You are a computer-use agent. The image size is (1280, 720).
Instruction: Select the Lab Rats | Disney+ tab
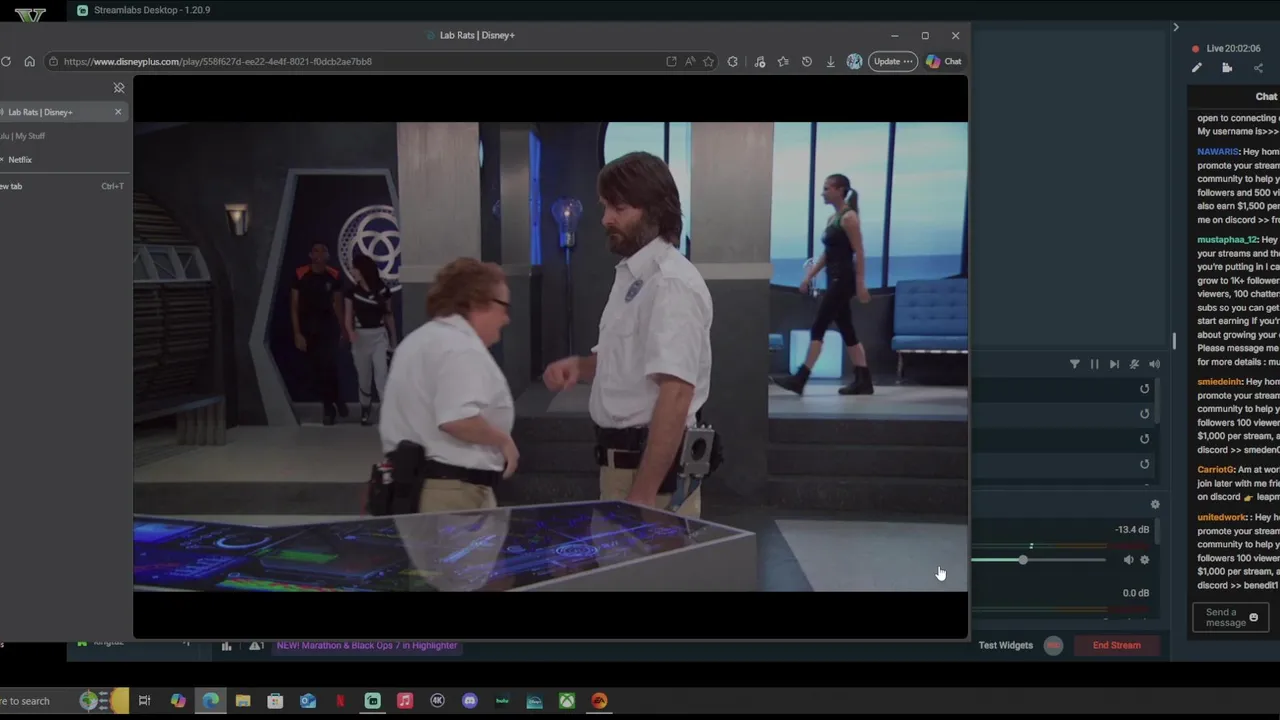58,112
